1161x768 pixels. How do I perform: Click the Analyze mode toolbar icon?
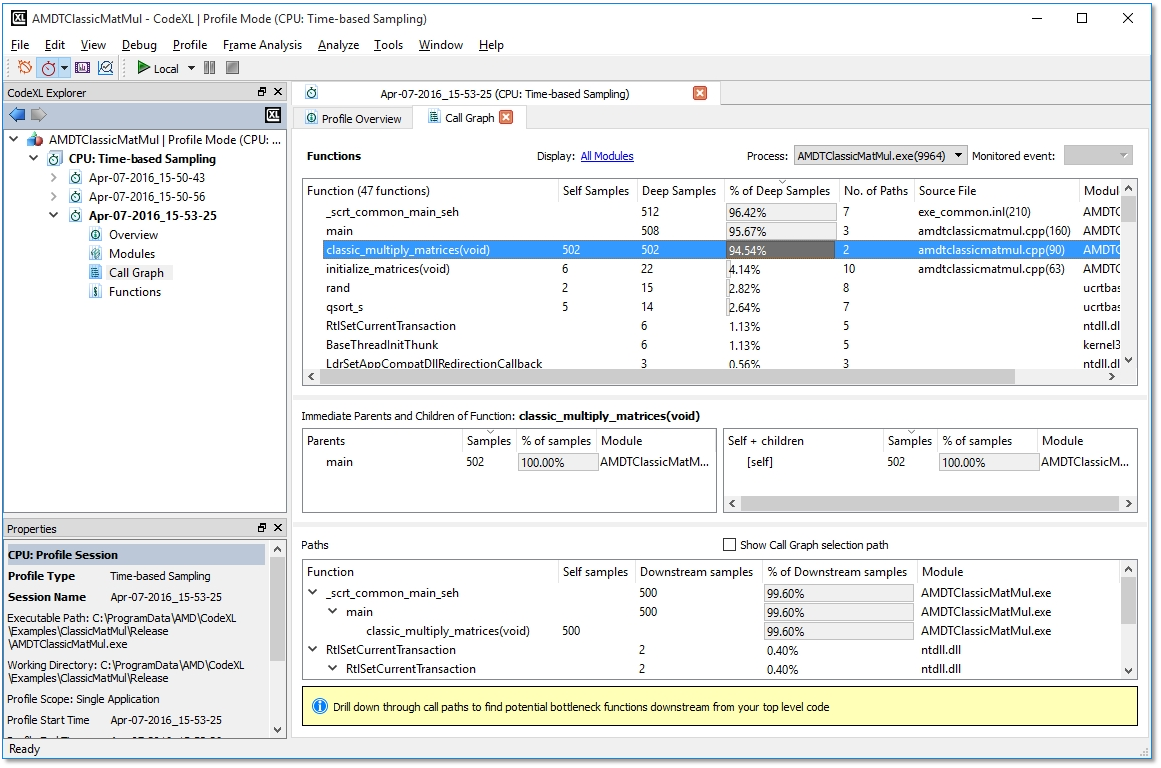pos(106,68)
